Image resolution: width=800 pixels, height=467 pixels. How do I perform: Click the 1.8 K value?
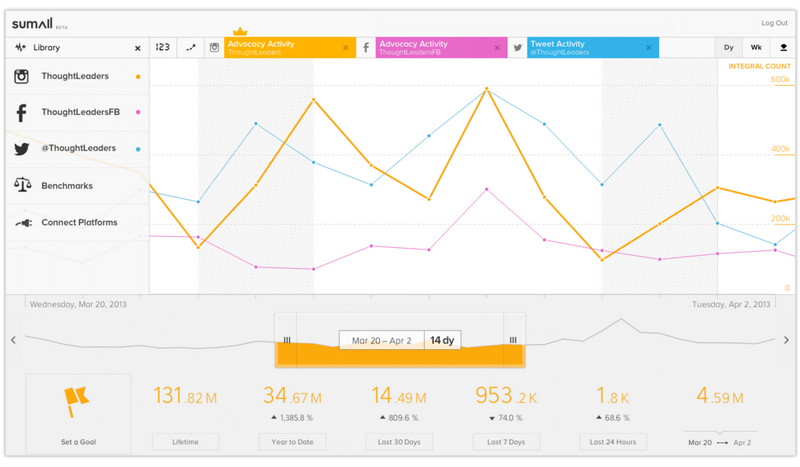pos(613,396)
